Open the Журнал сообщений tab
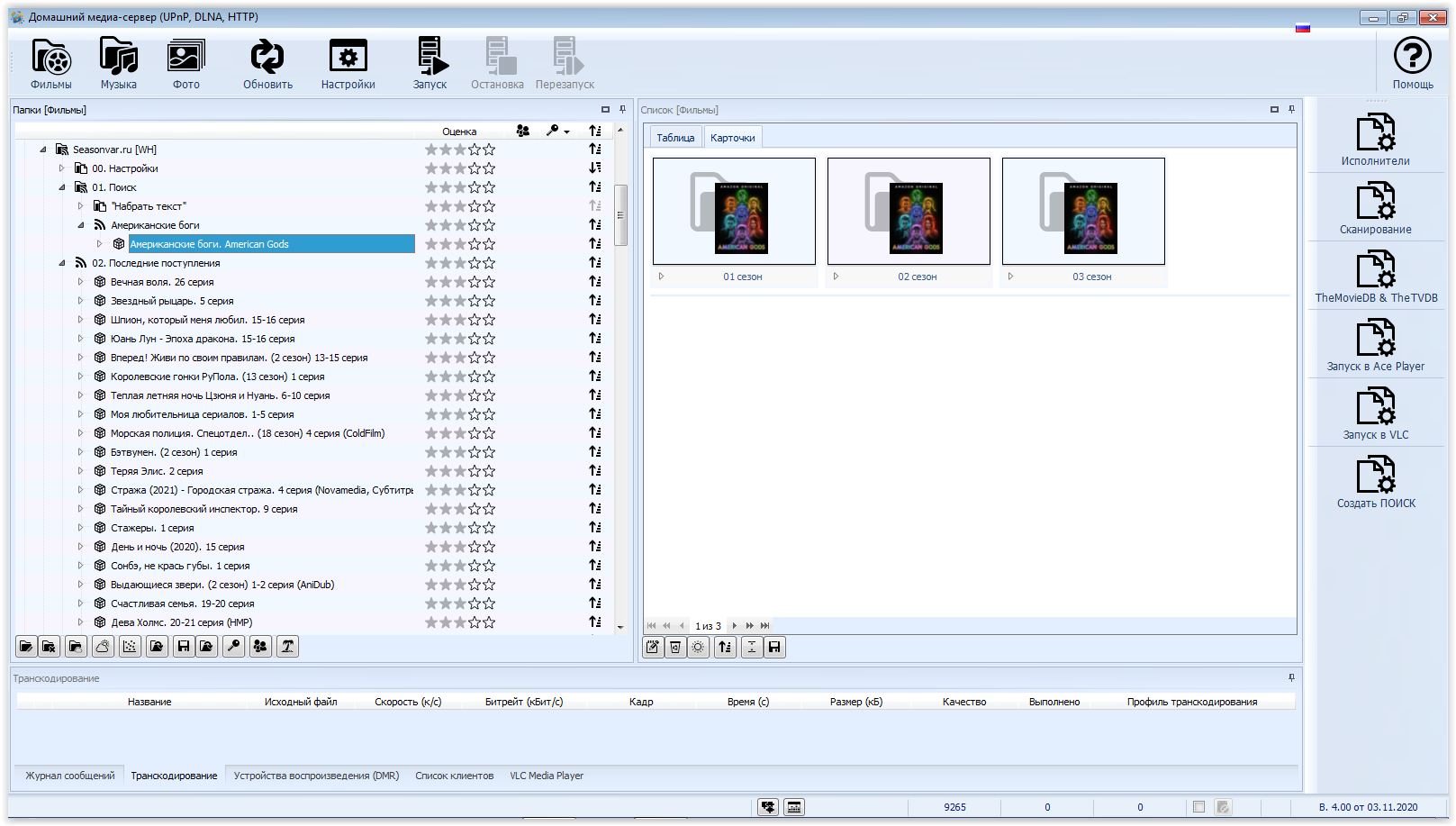 coord(70,776)
